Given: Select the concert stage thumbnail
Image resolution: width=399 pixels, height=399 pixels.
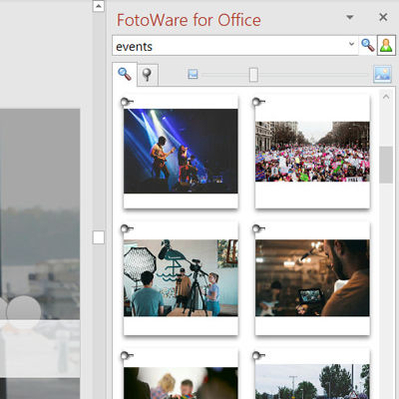Looking at the screenshot, I should point(181,151).
